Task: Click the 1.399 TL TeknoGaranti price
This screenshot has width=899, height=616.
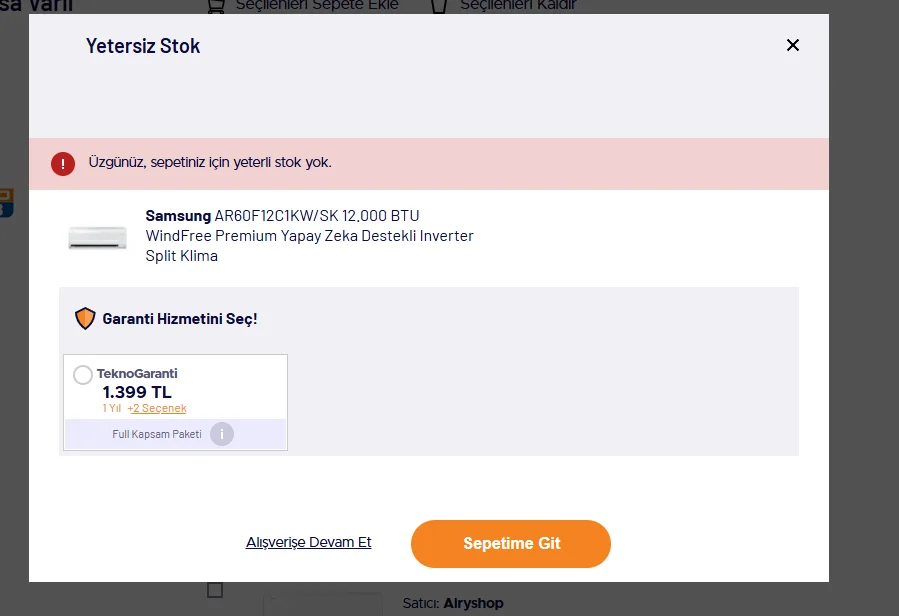Action: coord(137,392)
